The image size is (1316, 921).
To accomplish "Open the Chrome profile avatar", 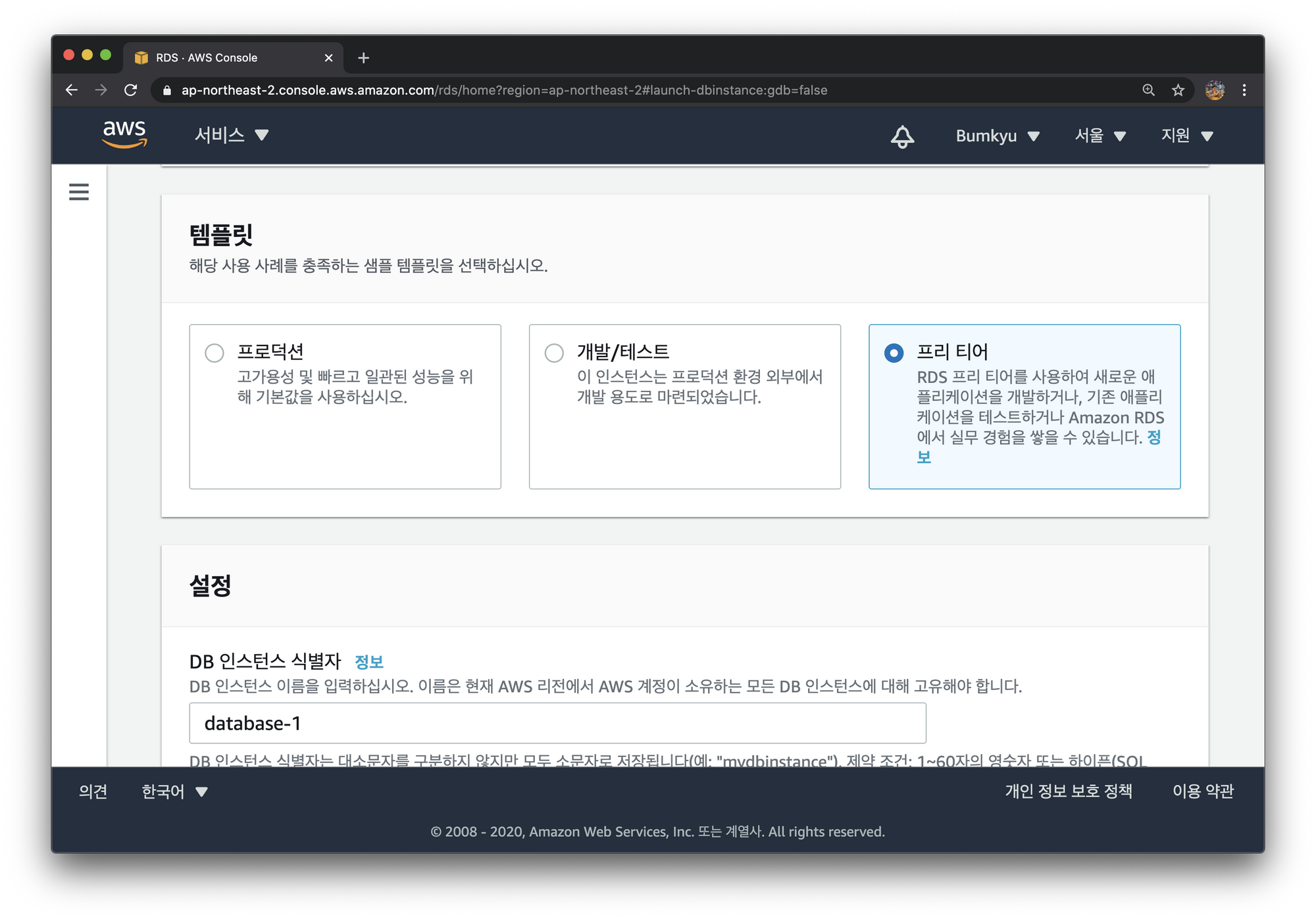I will click(1215, 90).
